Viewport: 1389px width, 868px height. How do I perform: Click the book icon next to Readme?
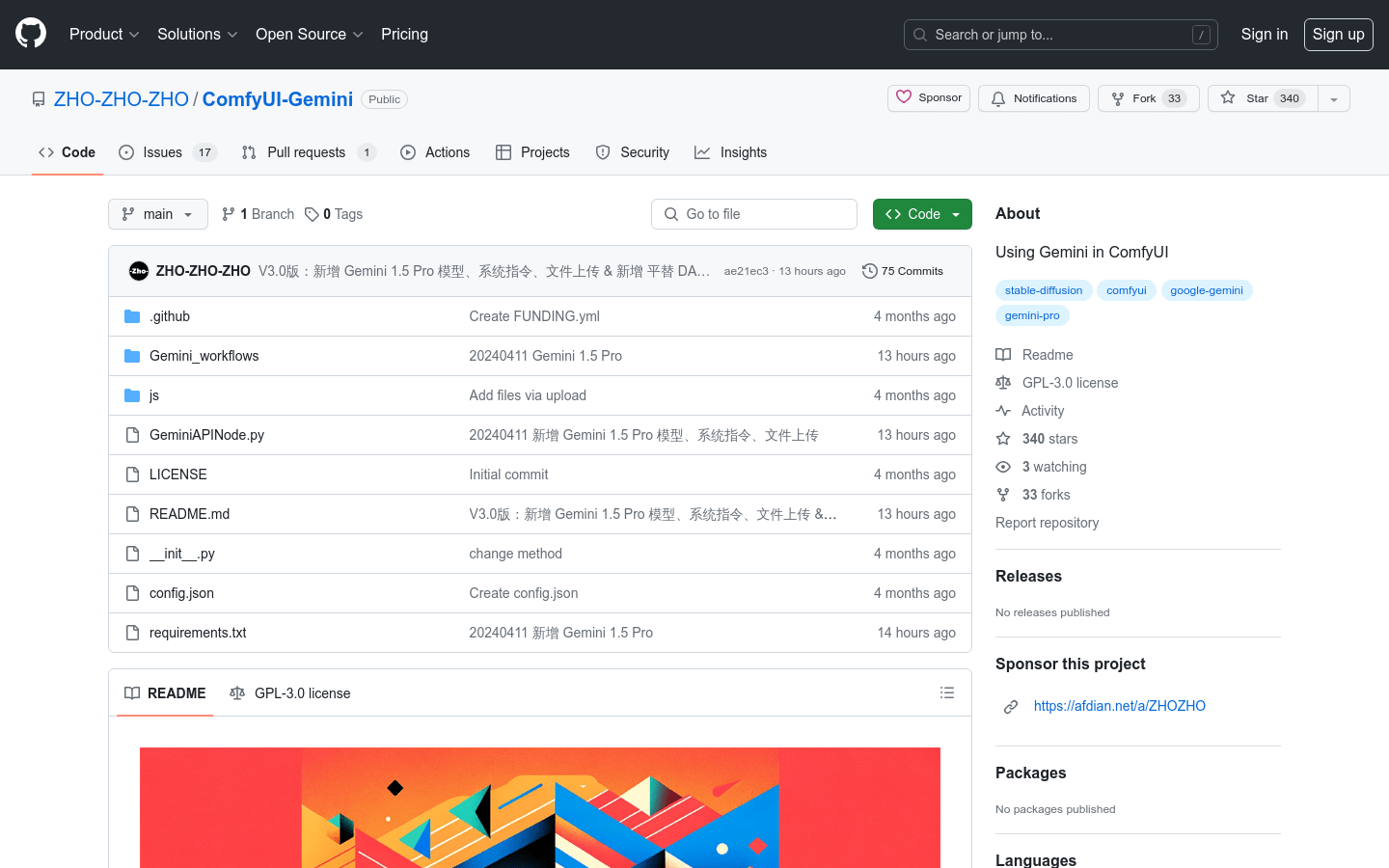tap(1003, 355)
